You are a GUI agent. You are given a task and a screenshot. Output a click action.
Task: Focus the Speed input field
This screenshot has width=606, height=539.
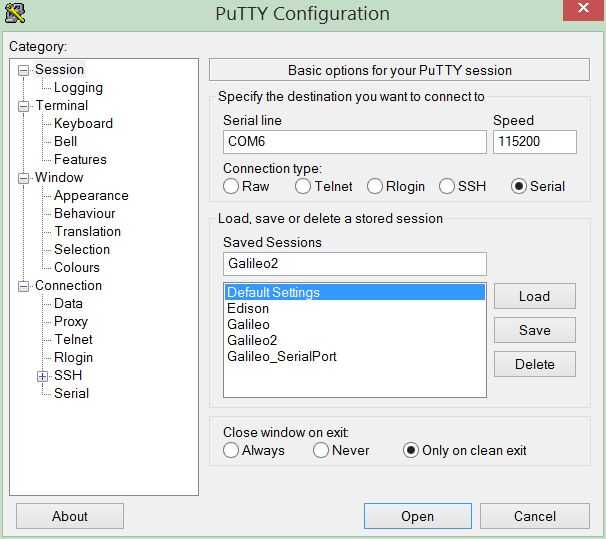pos(534,142)
